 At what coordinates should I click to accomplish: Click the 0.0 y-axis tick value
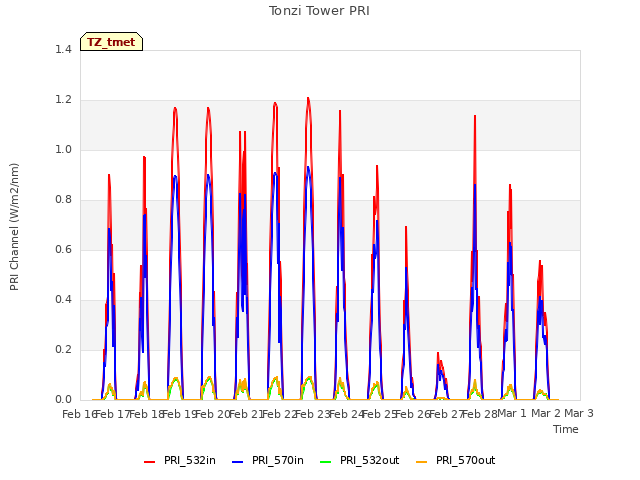pos(63,400)
